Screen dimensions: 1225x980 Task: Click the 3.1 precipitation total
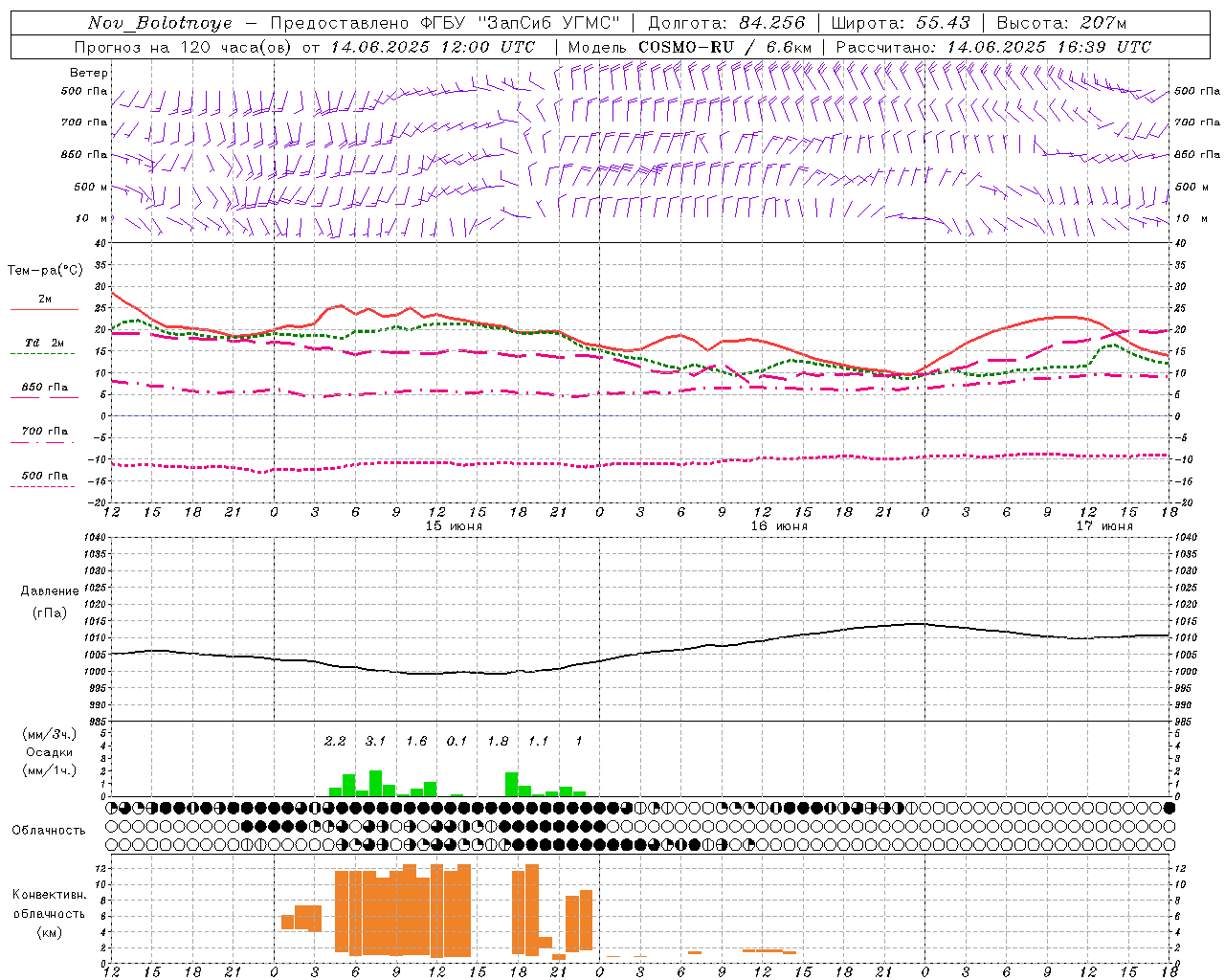click(375, 741)
